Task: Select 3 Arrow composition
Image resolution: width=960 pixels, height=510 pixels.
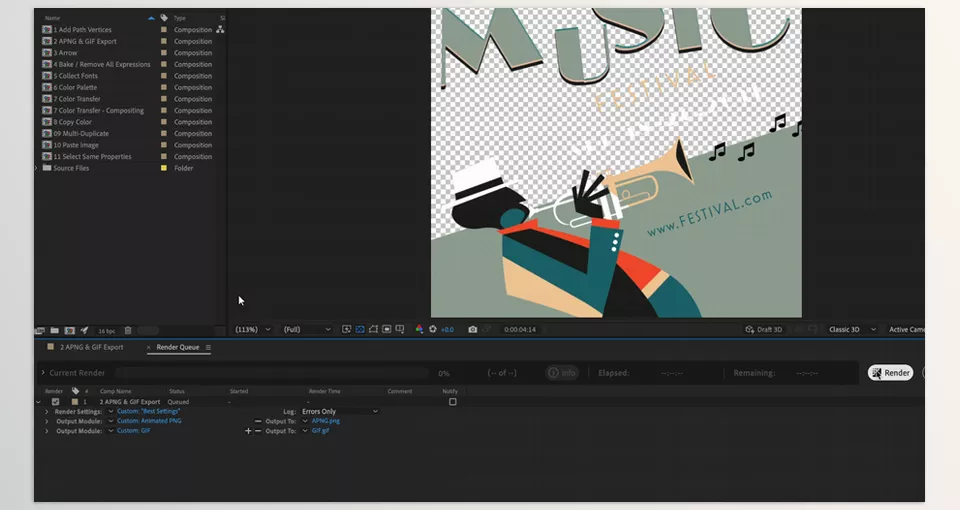Action: point(65,53)
